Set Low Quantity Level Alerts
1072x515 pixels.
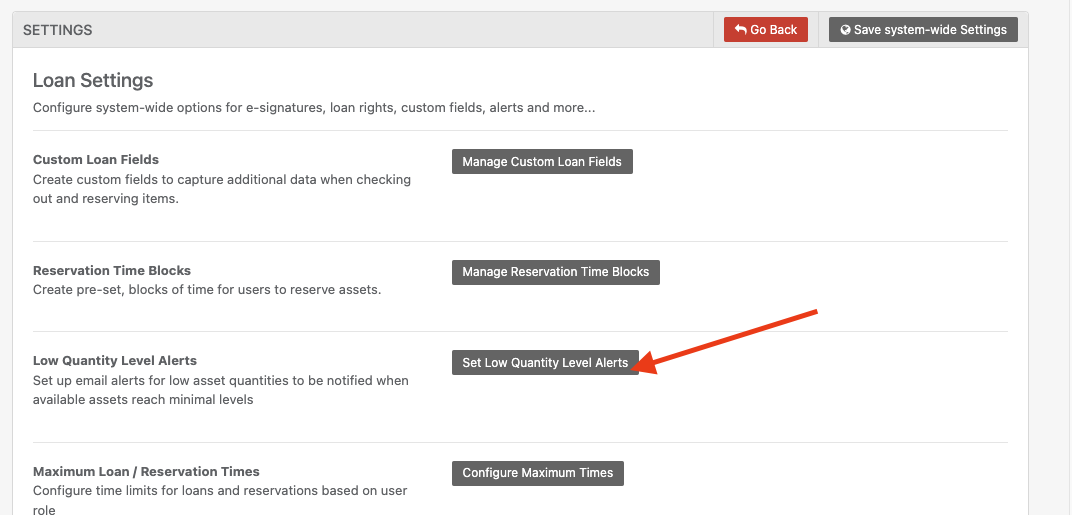tap(545, 362)
